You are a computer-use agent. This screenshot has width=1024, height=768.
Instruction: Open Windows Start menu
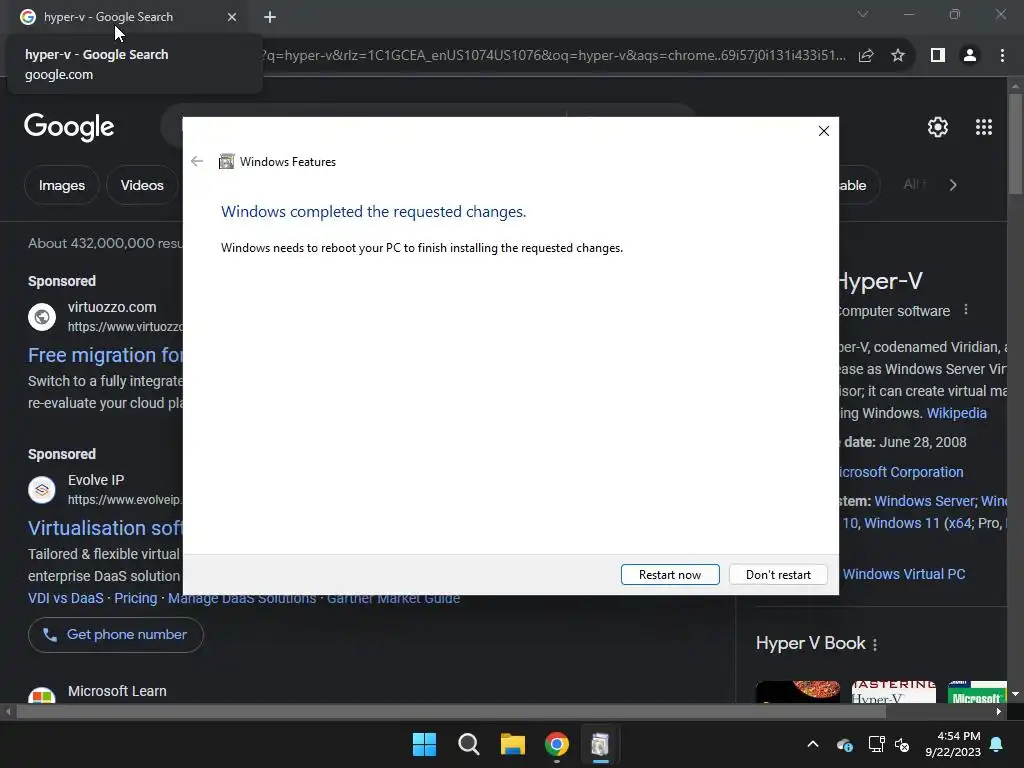[424, 744]
